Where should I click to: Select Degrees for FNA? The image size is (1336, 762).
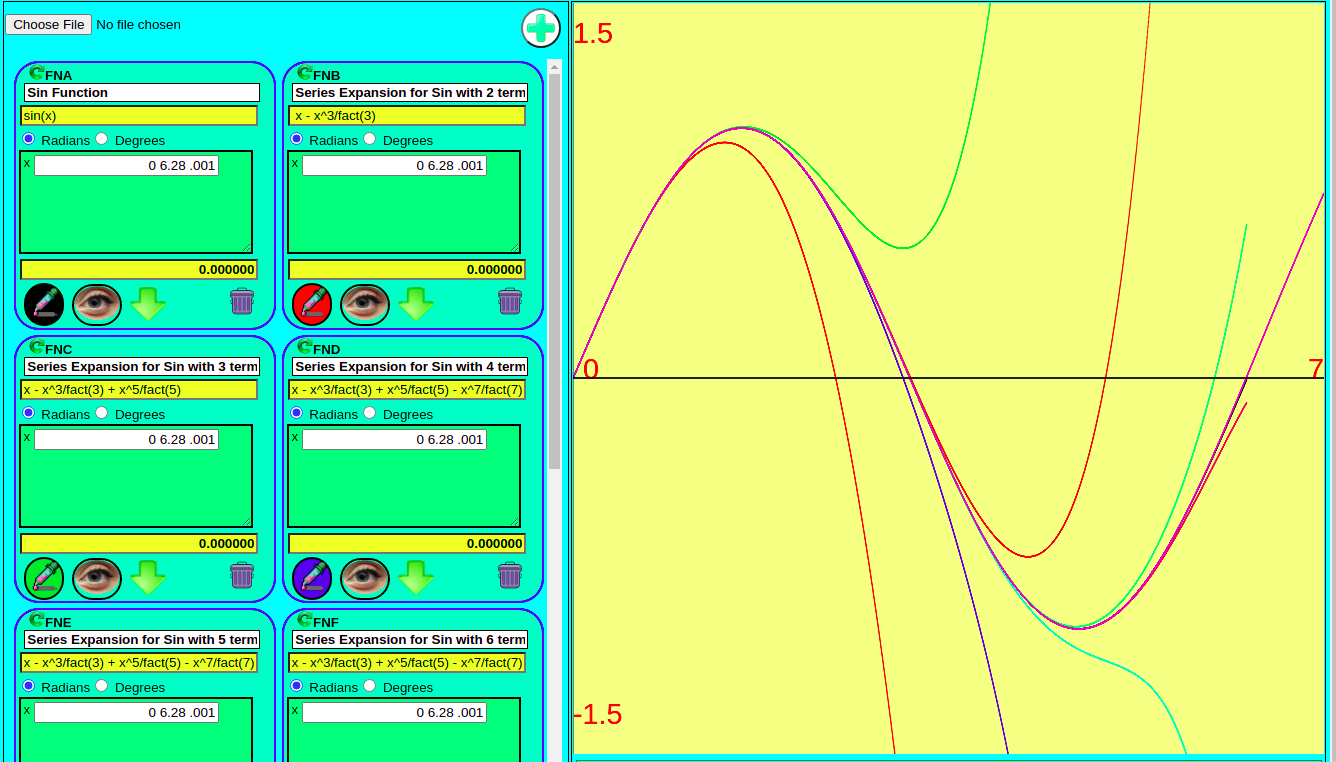(x=101, y=139)
